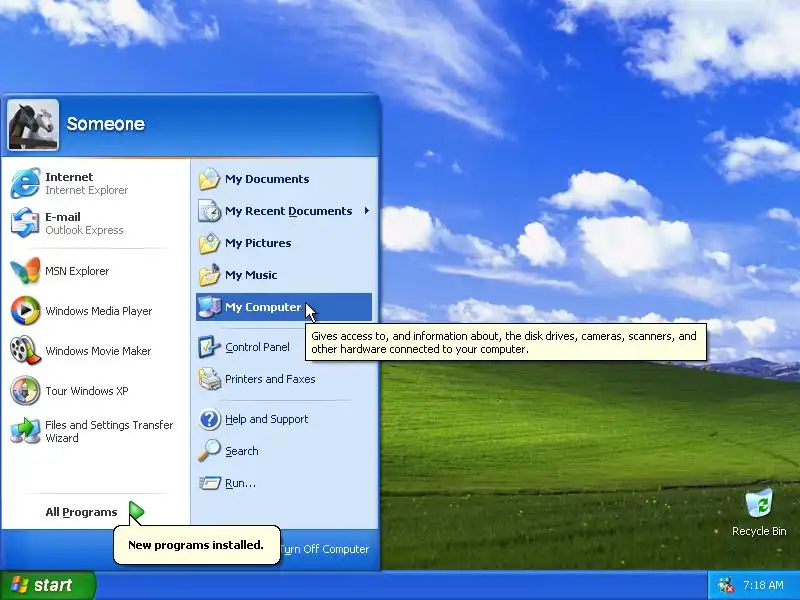
Task: Open the Run... text entry
Action: pos(240,483)
